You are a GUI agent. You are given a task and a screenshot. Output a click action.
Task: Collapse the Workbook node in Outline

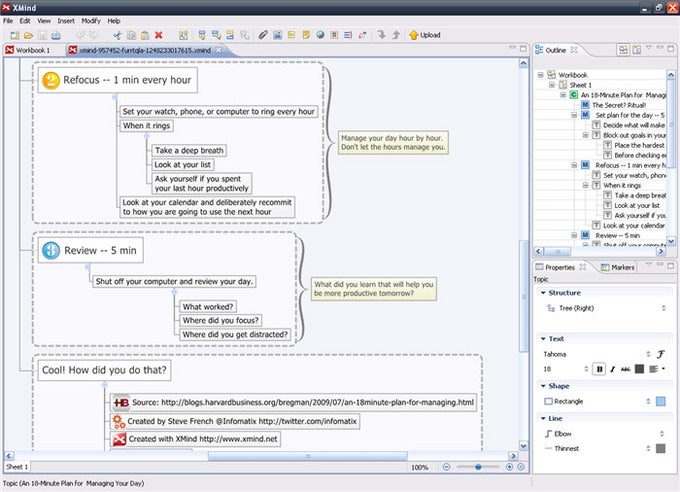540,75
